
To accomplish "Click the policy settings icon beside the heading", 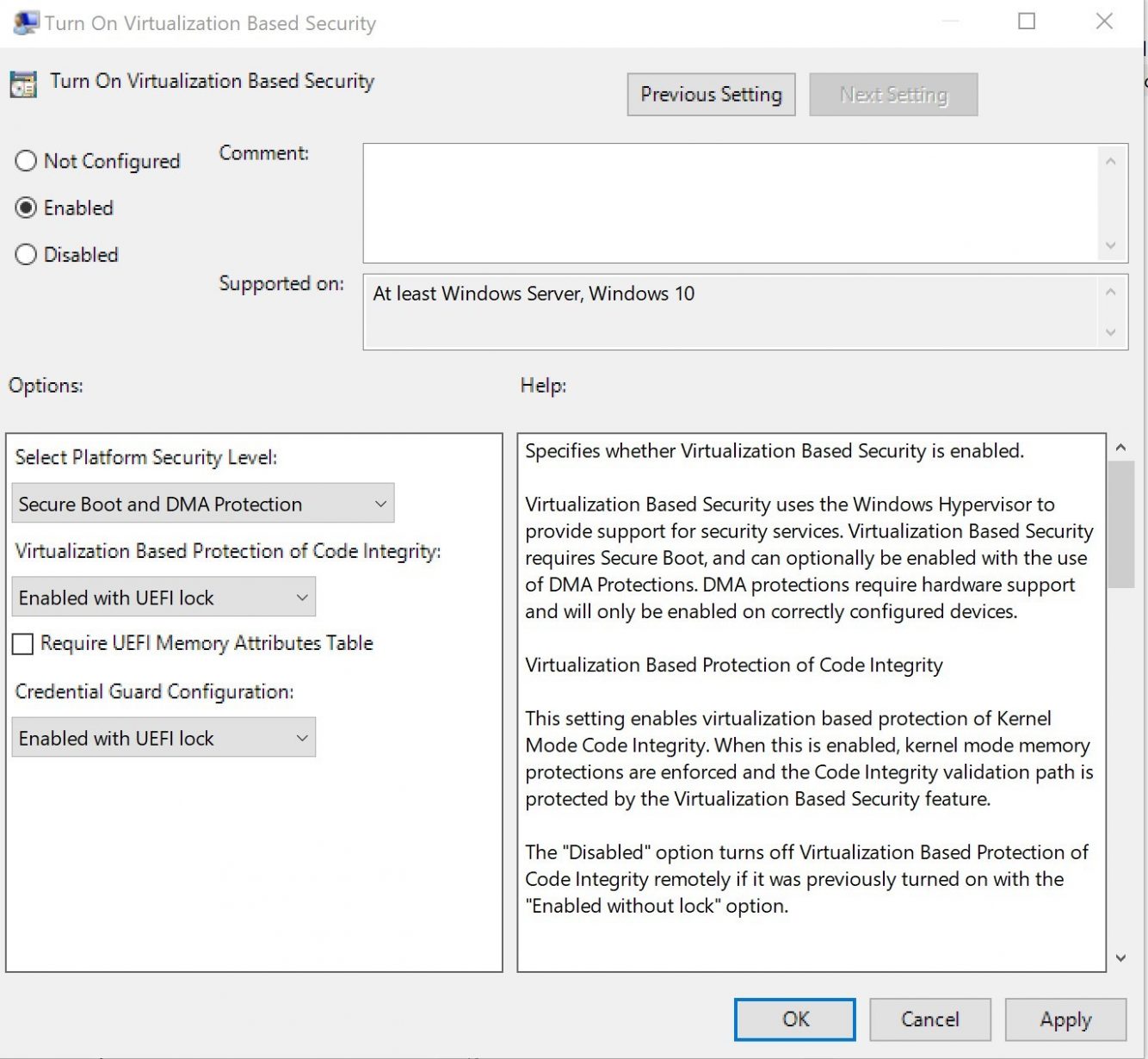I will [x=22, y=84].
